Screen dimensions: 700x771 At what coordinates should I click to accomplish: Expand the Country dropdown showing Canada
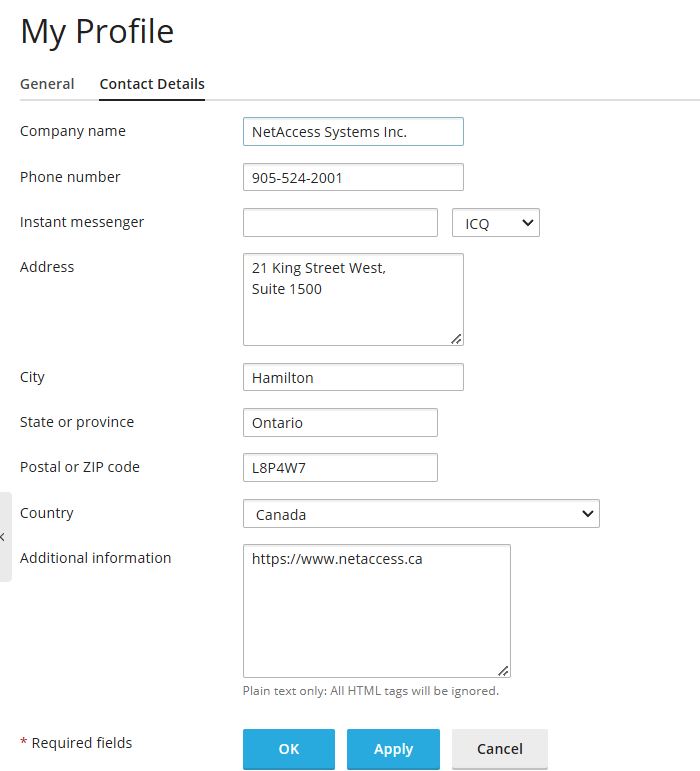click(421, 514)
